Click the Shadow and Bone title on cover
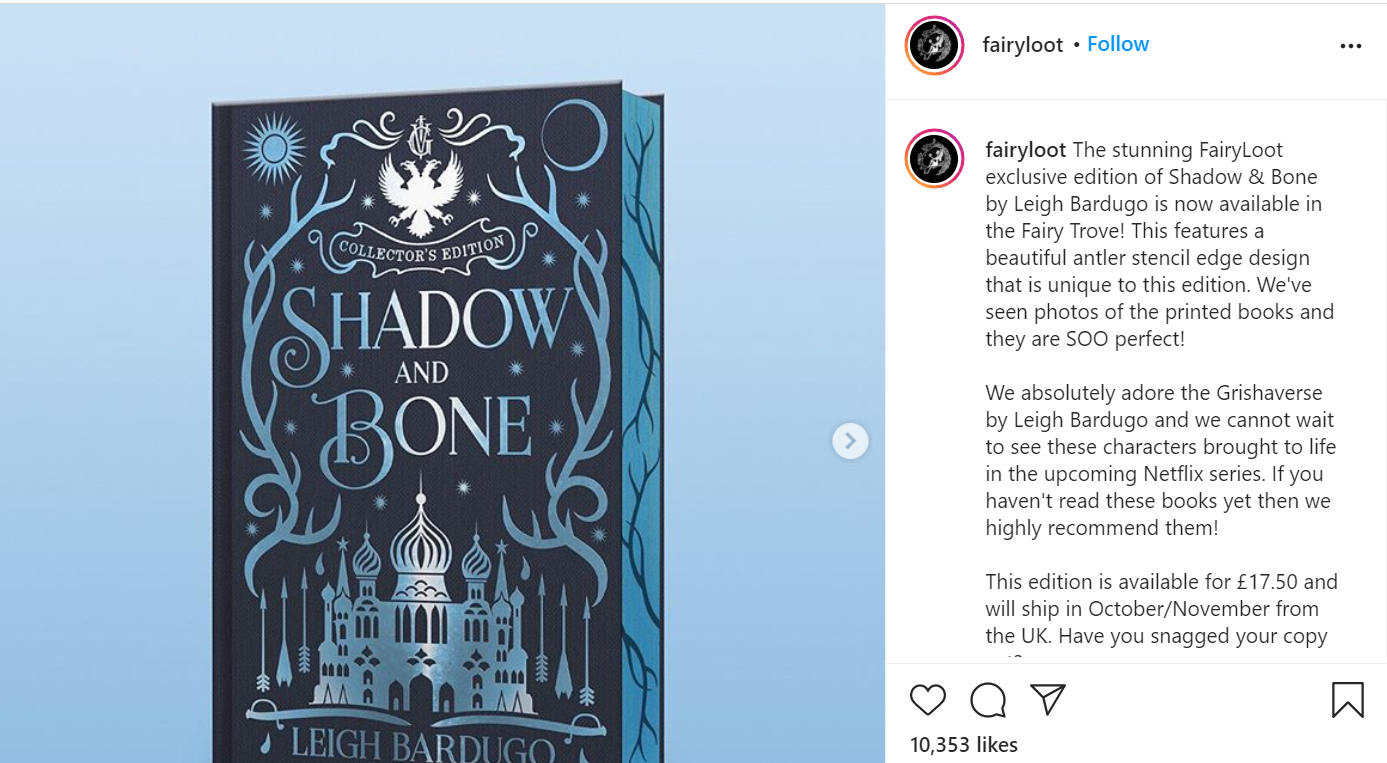 [x=420, y=372]
